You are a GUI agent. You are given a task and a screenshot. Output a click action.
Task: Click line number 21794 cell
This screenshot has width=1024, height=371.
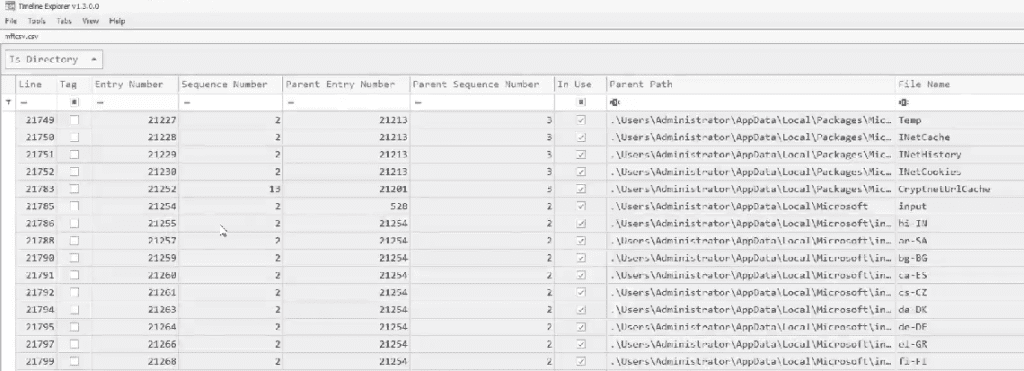[36, 310]
